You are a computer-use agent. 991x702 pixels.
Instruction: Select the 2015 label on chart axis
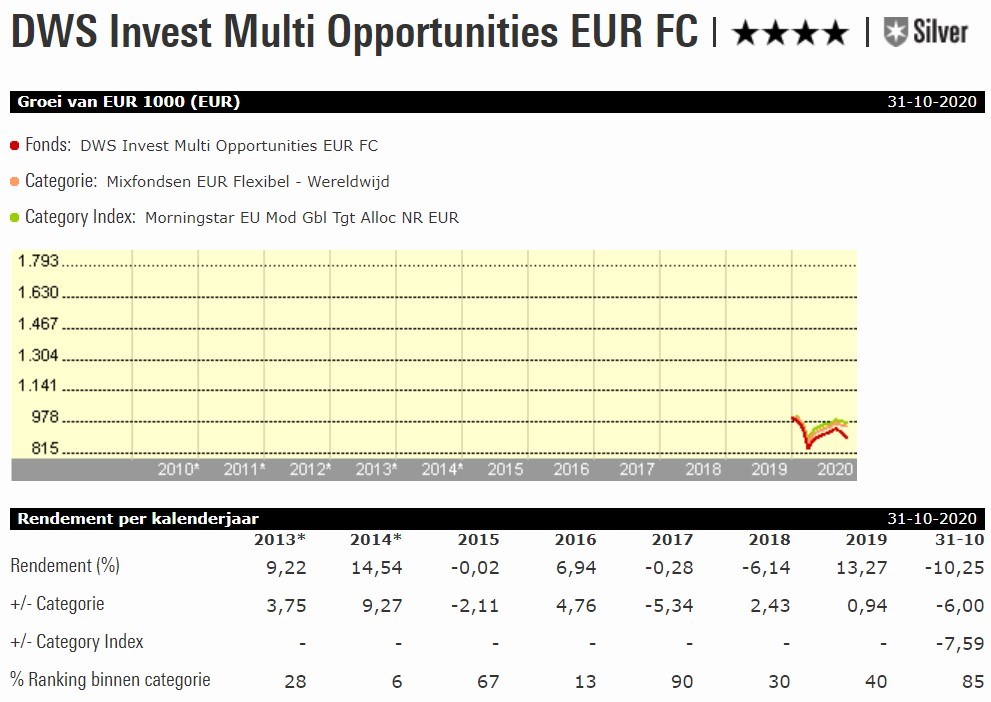tap(505, 468)
